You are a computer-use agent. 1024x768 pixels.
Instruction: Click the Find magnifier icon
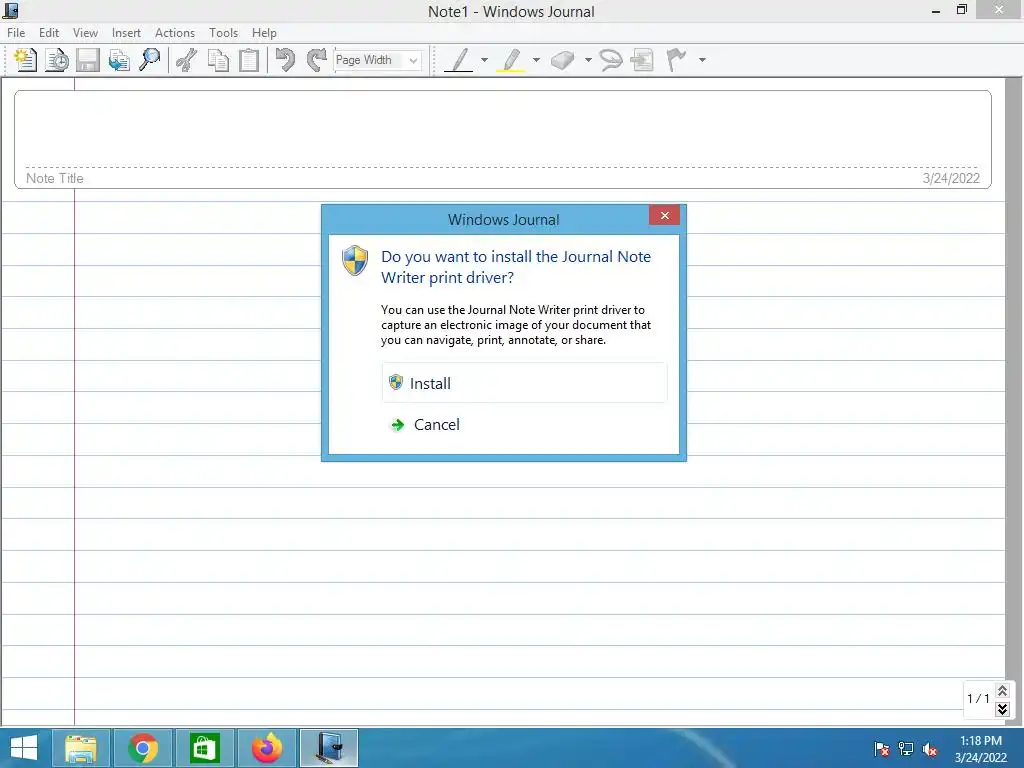pyautogui.click(x=150, y=60)
